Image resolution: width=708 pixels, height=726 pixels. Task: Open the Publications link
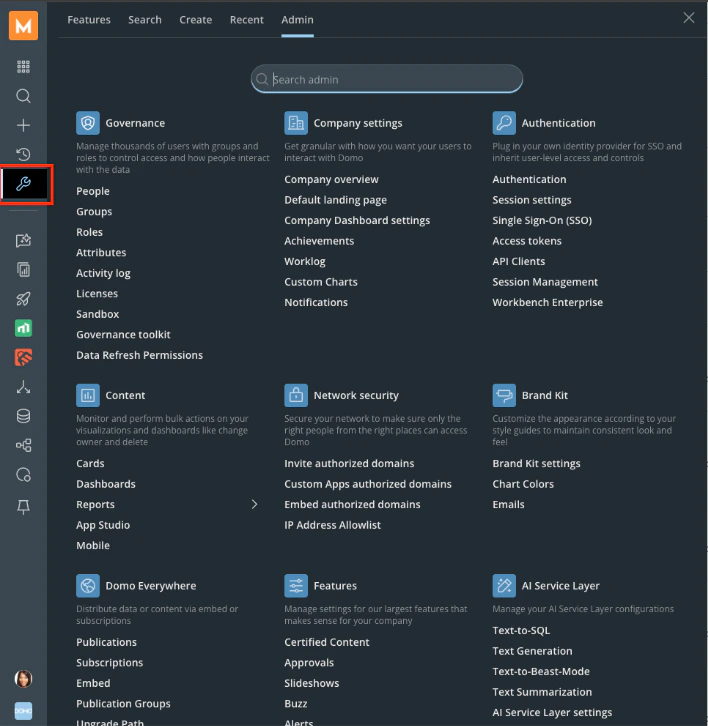(107, 642)
